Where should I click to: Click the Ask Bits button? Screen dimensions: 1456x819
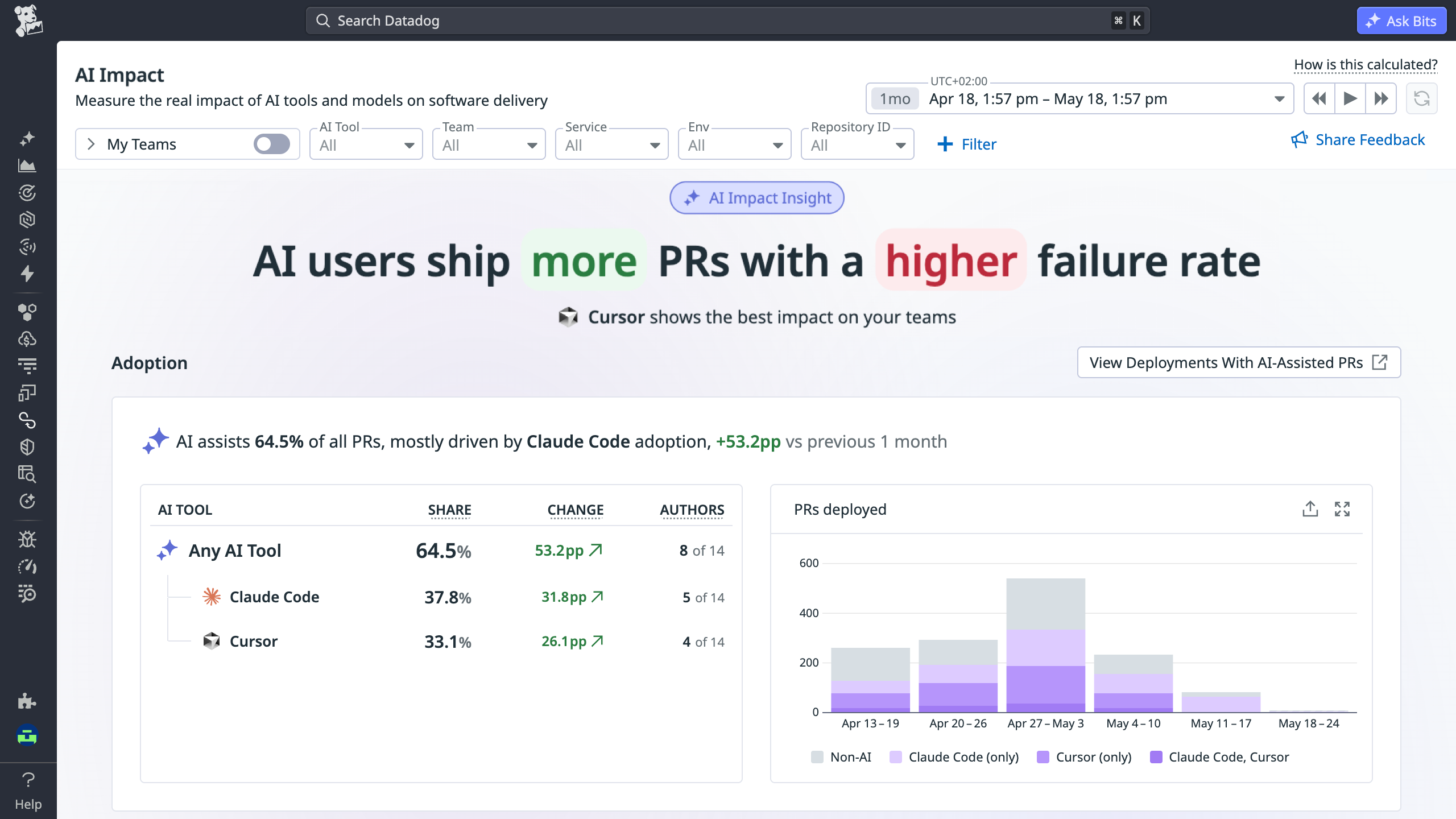[1401, 20]
